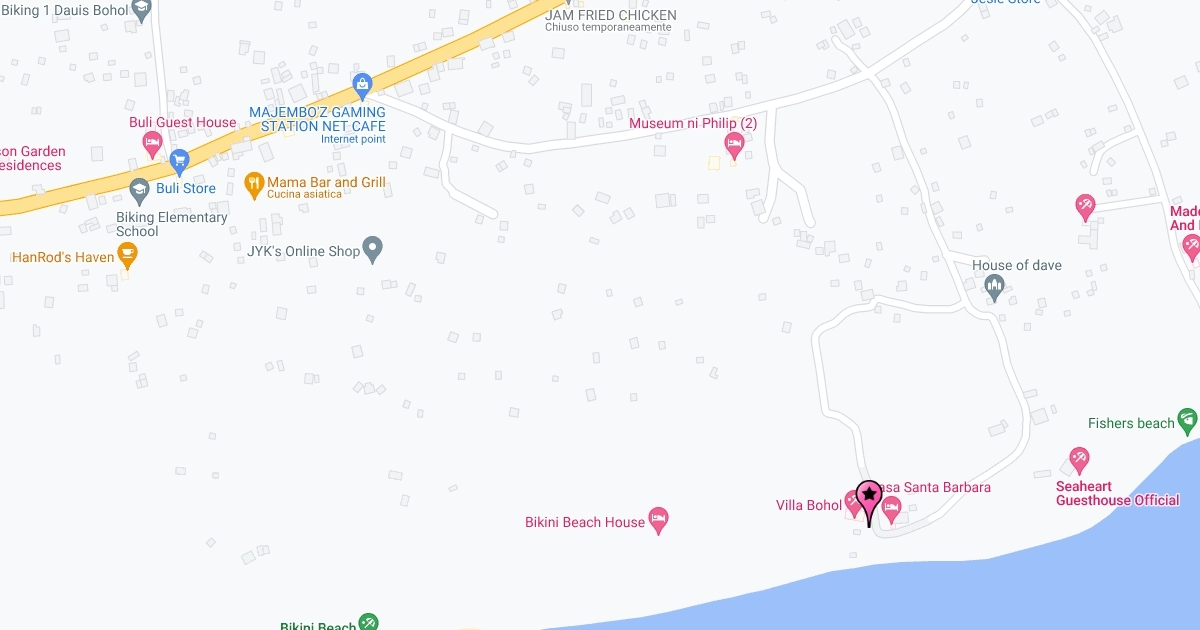Viewport: 1200px width, 630px height.
Task: Open the House of dave marker icon
Action: click(994, 288)
